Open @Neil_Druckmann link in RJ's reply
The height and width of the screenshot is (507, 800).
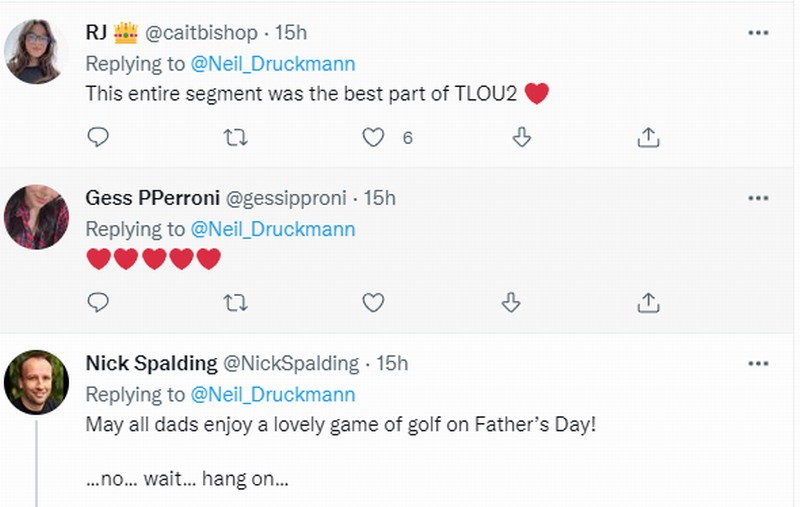(273, 64)
